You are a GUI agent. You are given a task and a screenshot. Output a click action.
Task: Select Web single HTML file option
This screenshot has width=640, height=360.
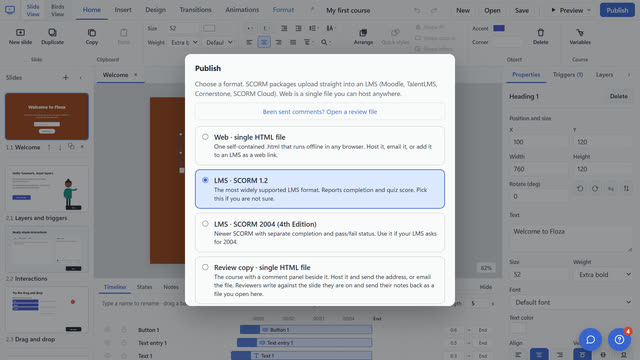point(320,145)
